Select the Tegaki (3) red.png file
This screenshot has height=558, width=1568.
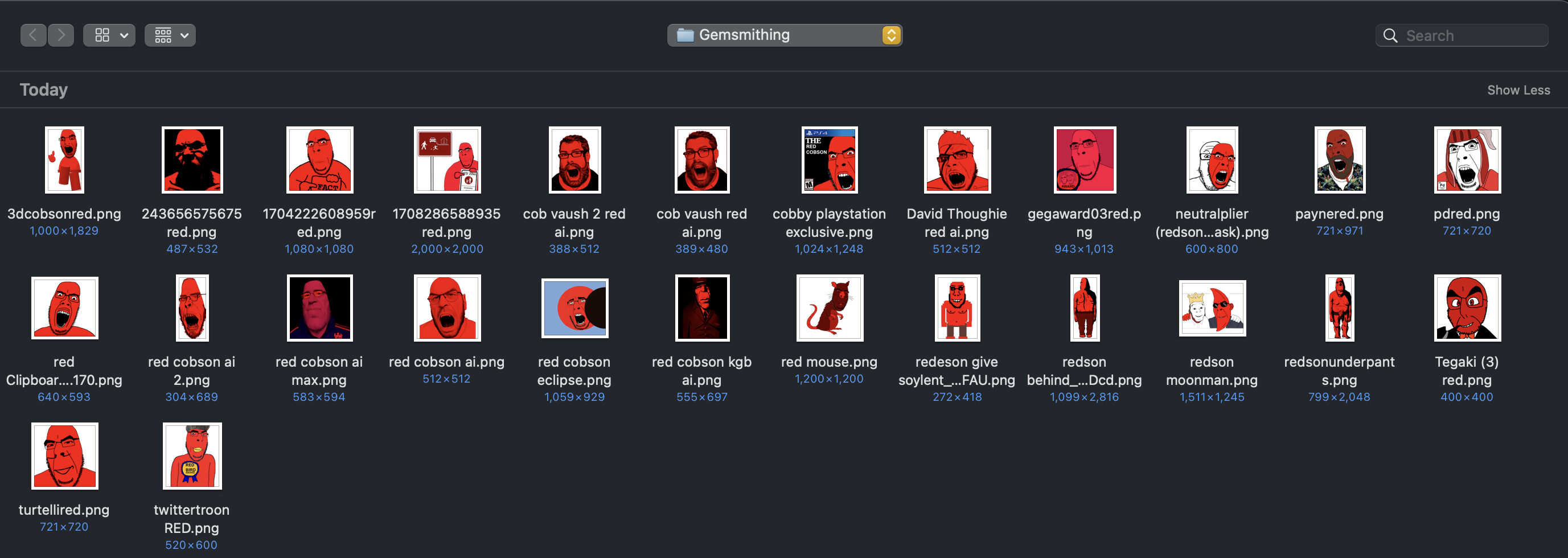[x=1467, y=308]
